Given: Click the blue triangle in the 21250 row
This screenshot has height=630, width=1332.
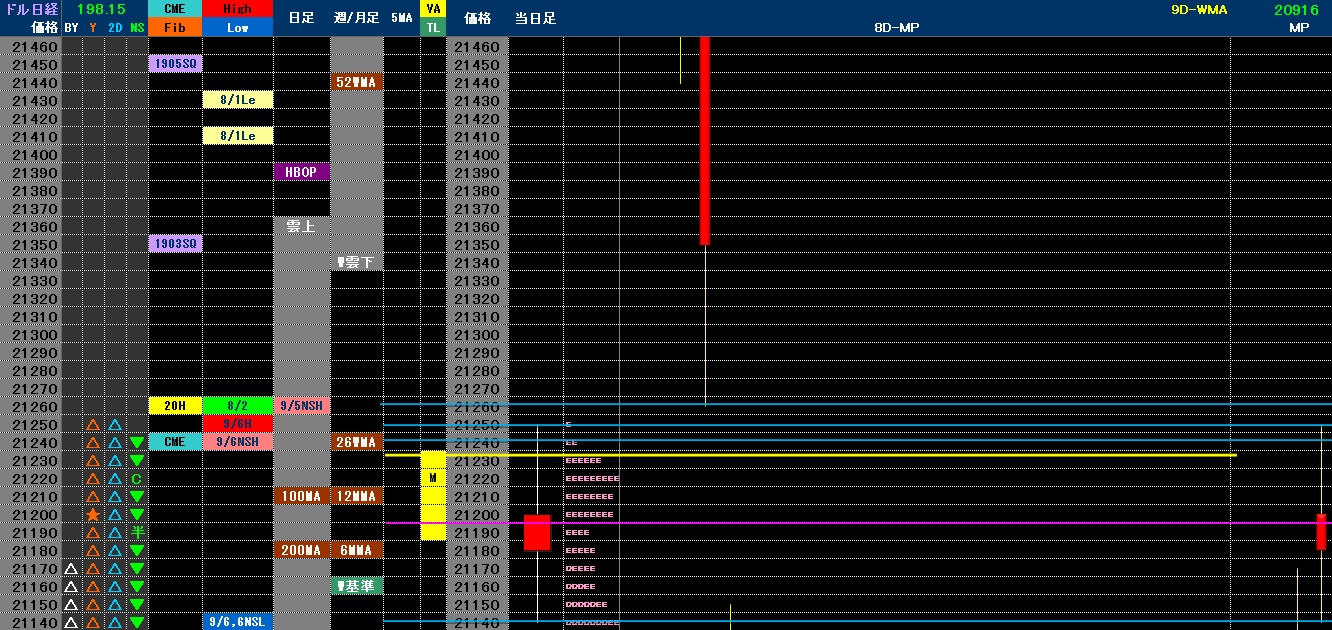Looking at the screenshot, I should coord(115,425).
